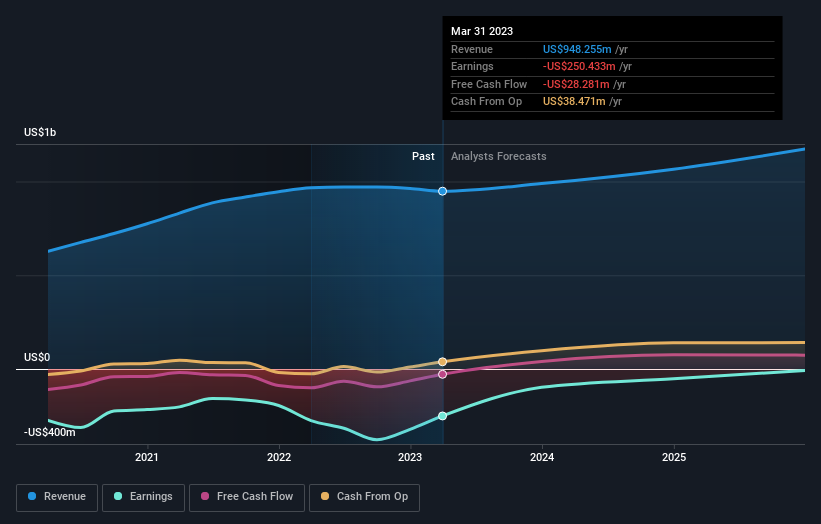Toggle the Revenue legend button
The image size is (821, 524).
pos(57,497)
